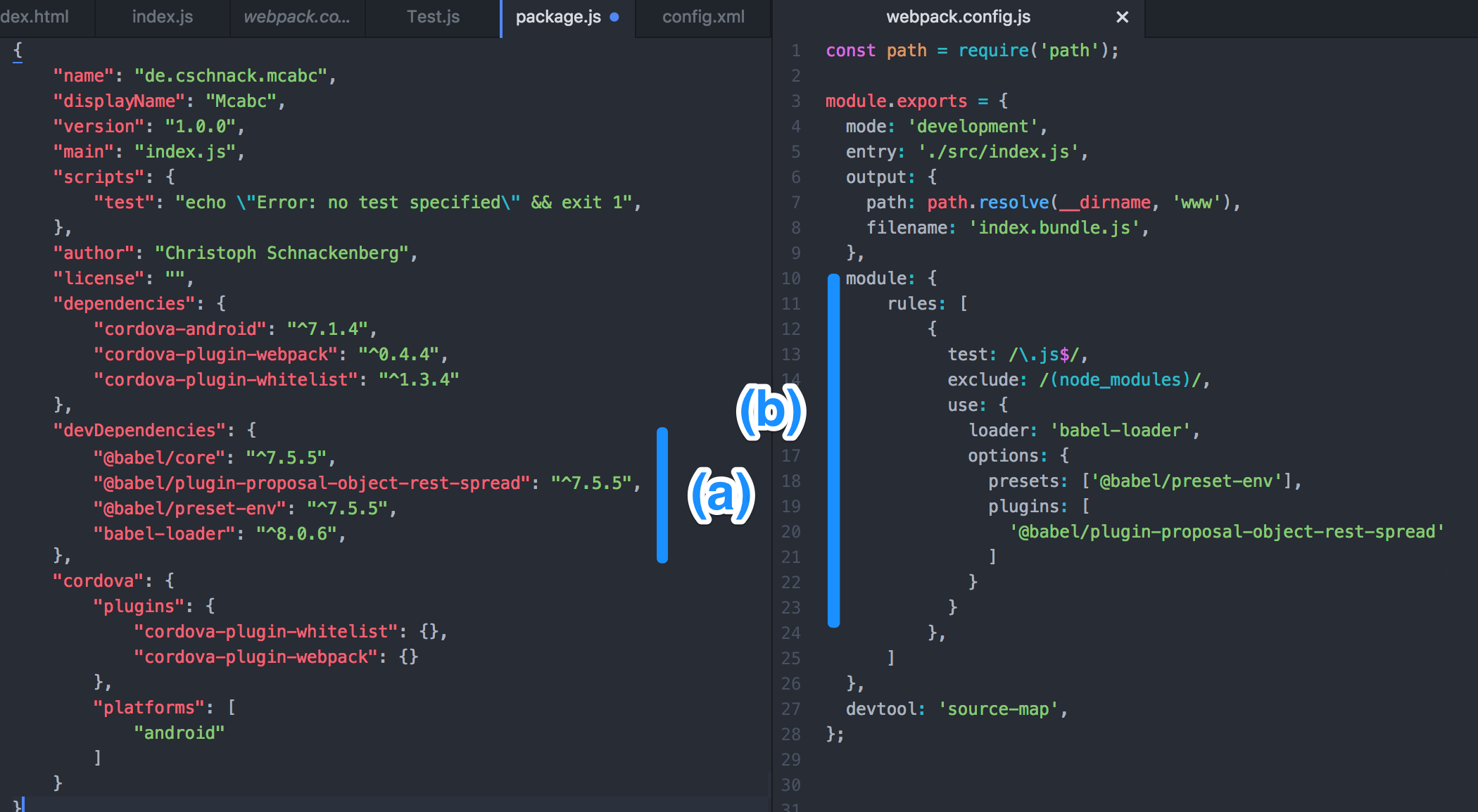Open the Test.js tab
Viewport: 1478px width, 812px height.
(431, 17)
